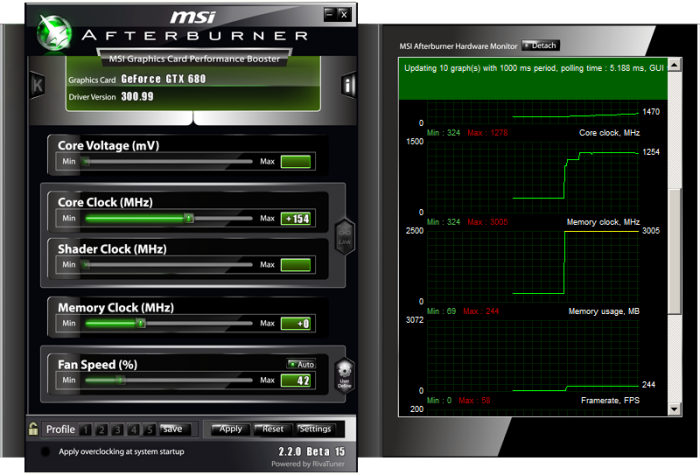Detach the hardware monitor panel

coord(540,46)
